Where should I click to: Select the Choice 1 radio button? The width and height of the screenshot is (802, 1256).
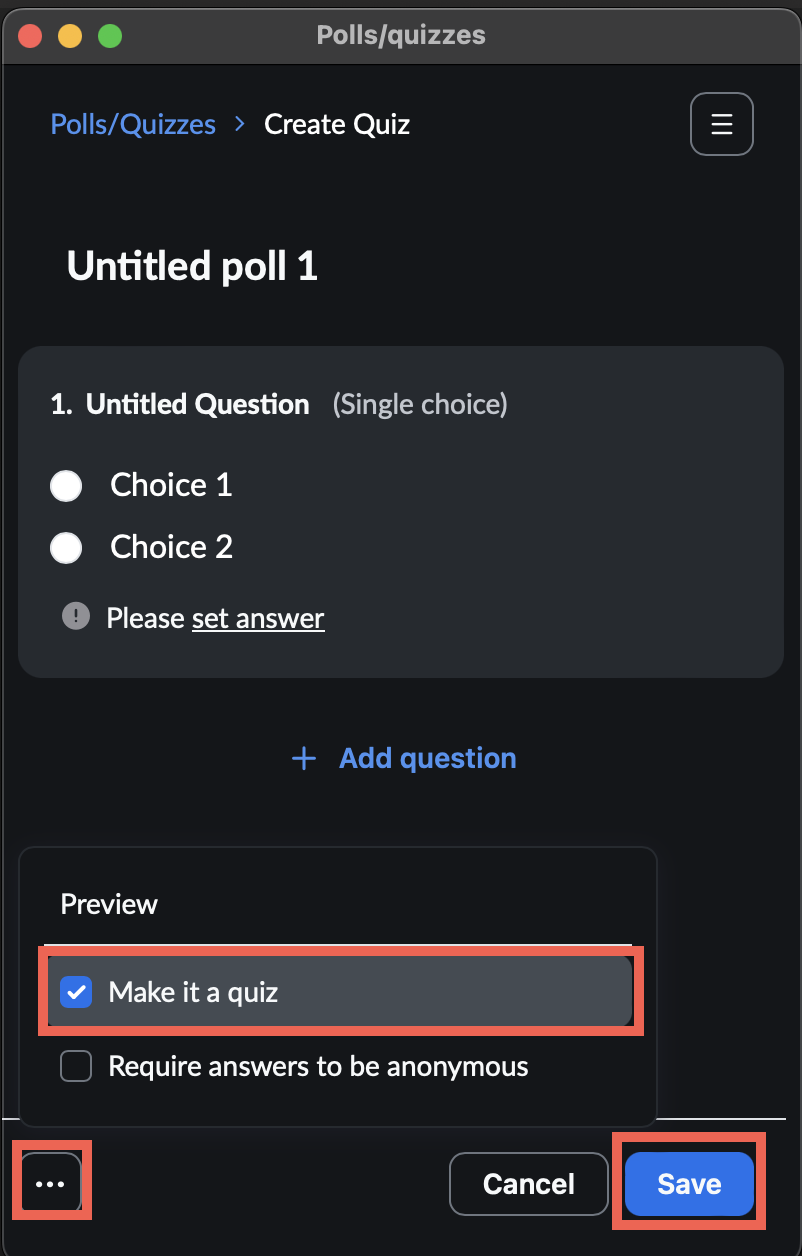pyautogui.click(x=66, y=485)
